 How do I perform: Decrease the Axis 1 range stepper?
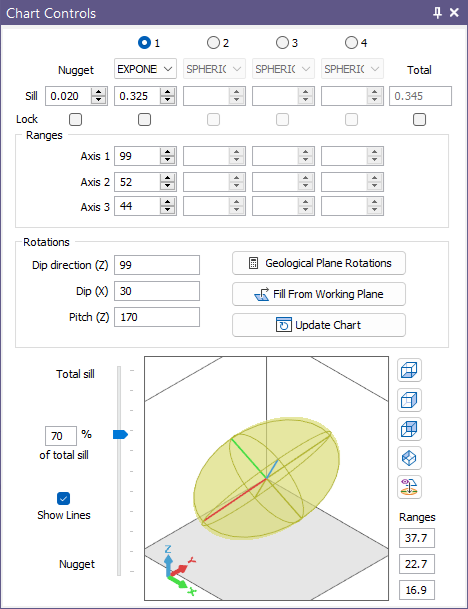167,160
